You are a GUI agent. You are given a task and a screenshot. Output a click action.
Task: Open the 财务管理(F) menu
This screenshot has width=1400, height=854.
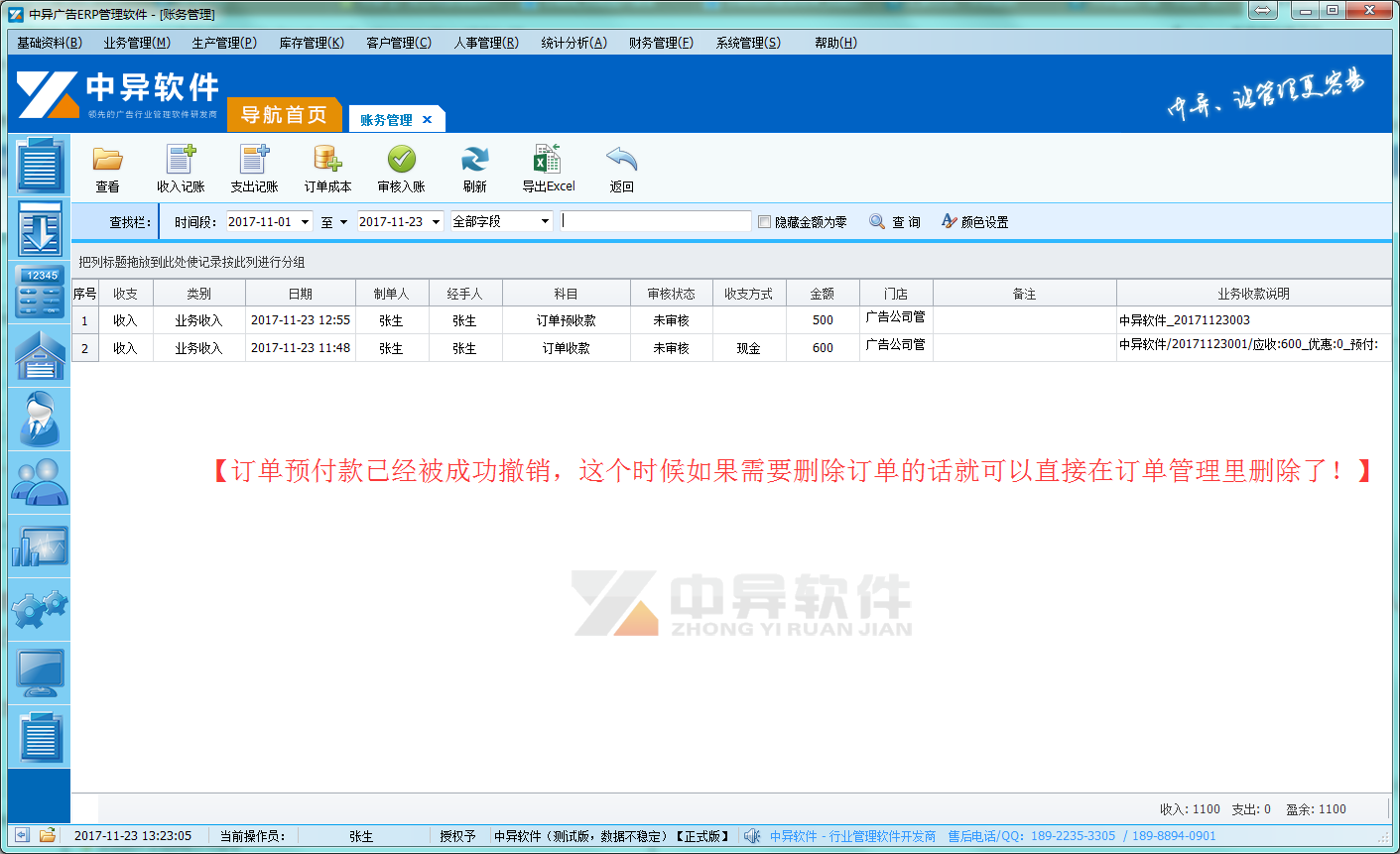(661, 43)
